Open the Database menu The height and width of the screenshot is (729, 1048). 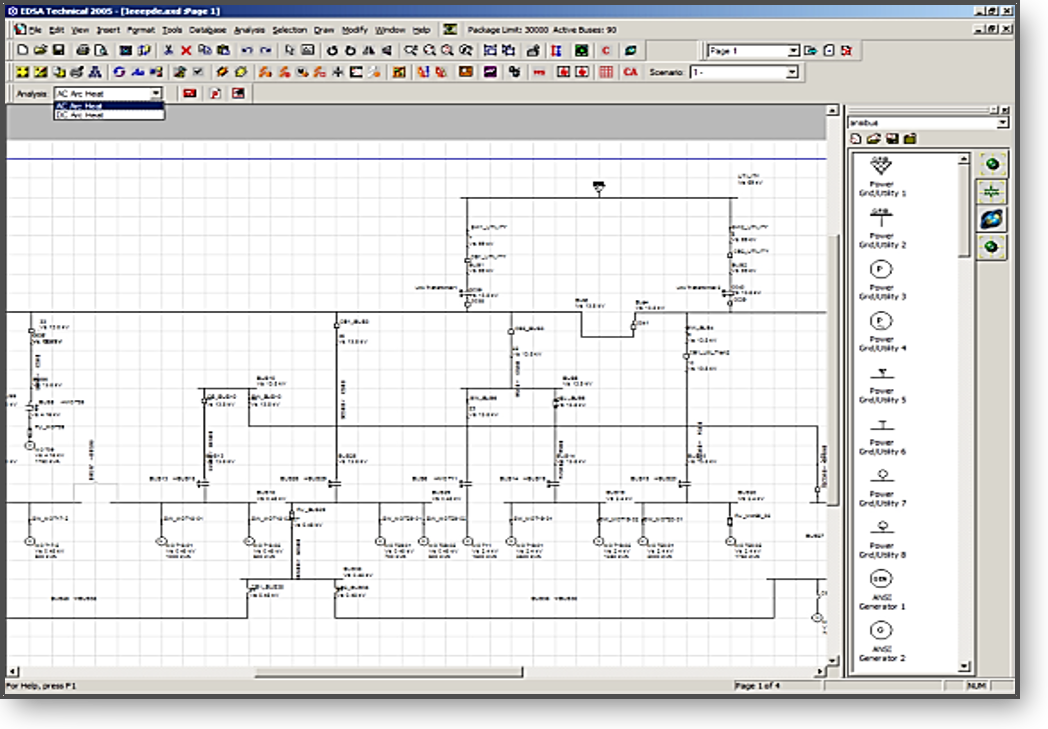[x=208, y=30]
